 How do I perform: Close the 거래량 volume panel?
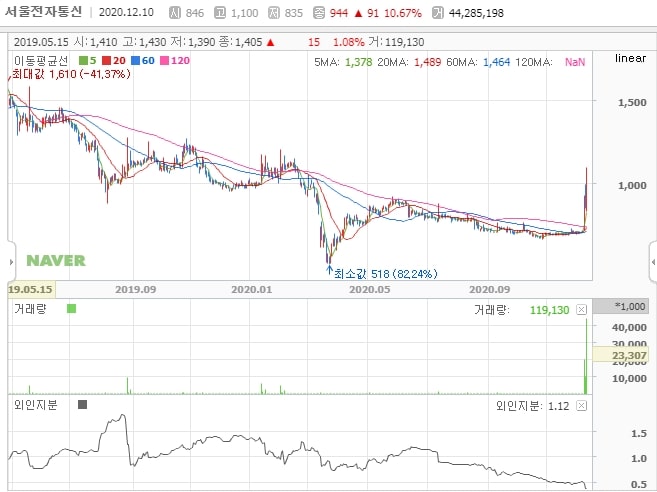(581, 310)
